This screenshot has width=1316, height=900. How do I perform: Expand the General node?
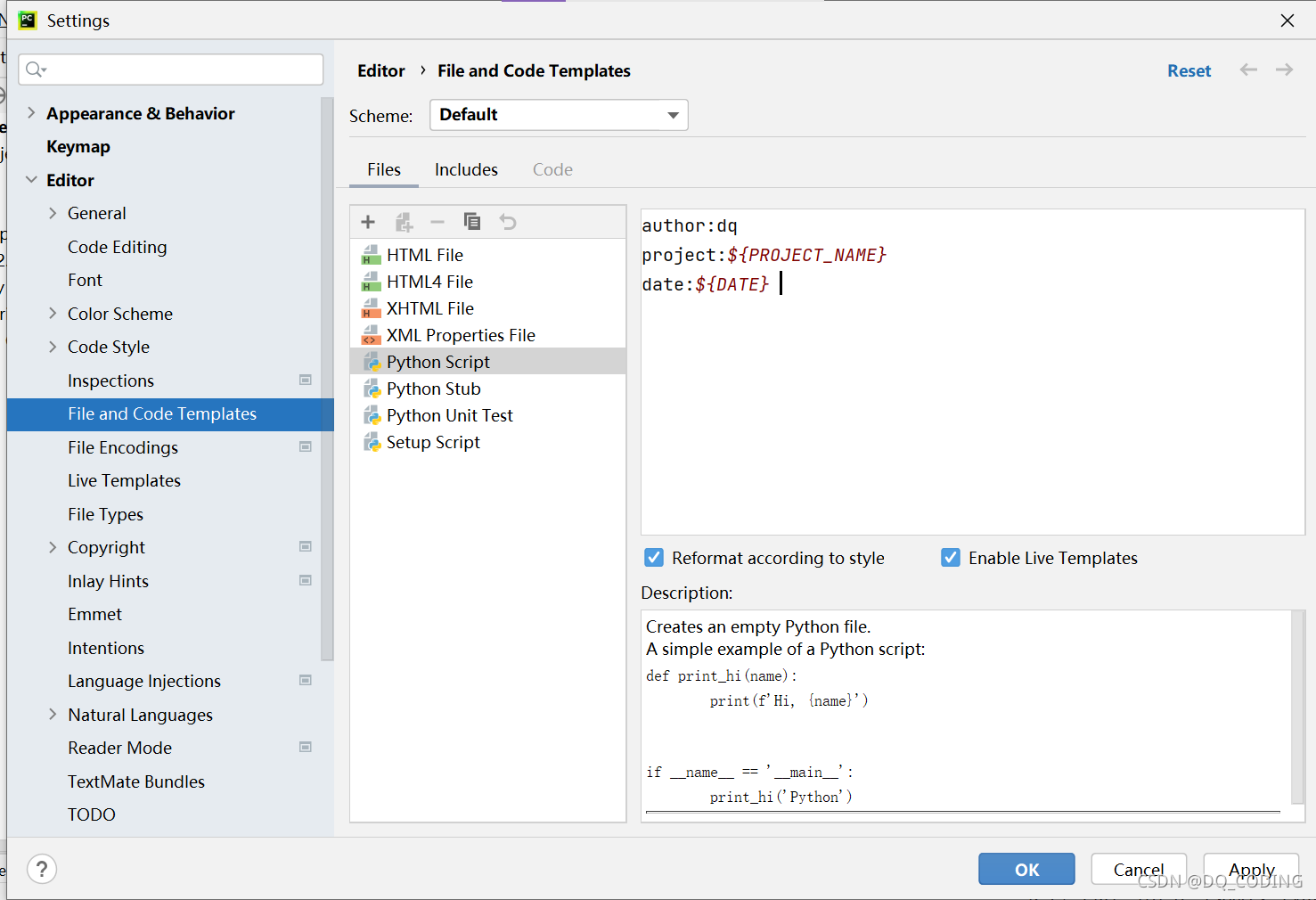[x=53, y=213]
